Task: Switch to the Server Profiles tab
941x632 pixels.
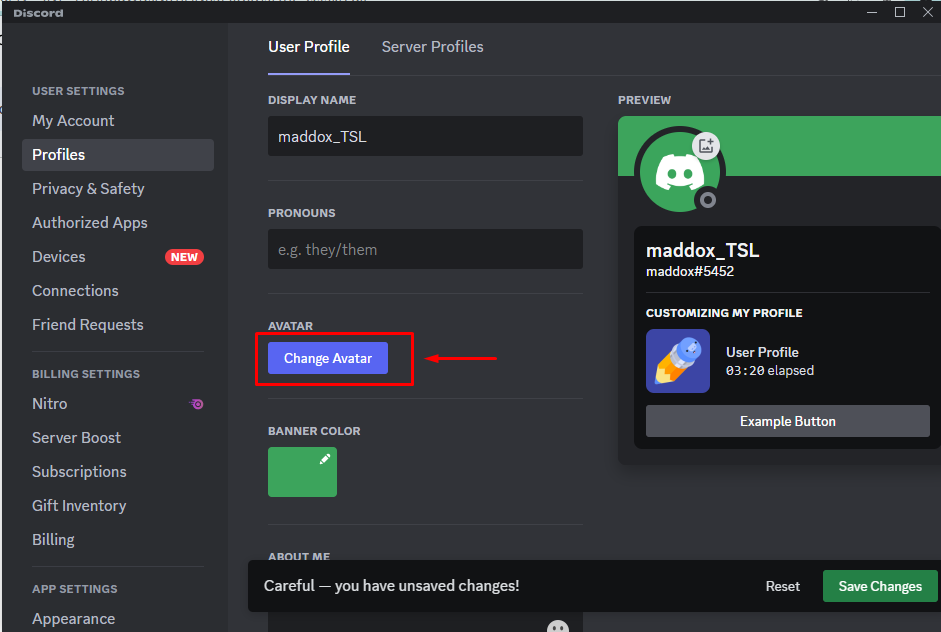Action: (432, 47)
